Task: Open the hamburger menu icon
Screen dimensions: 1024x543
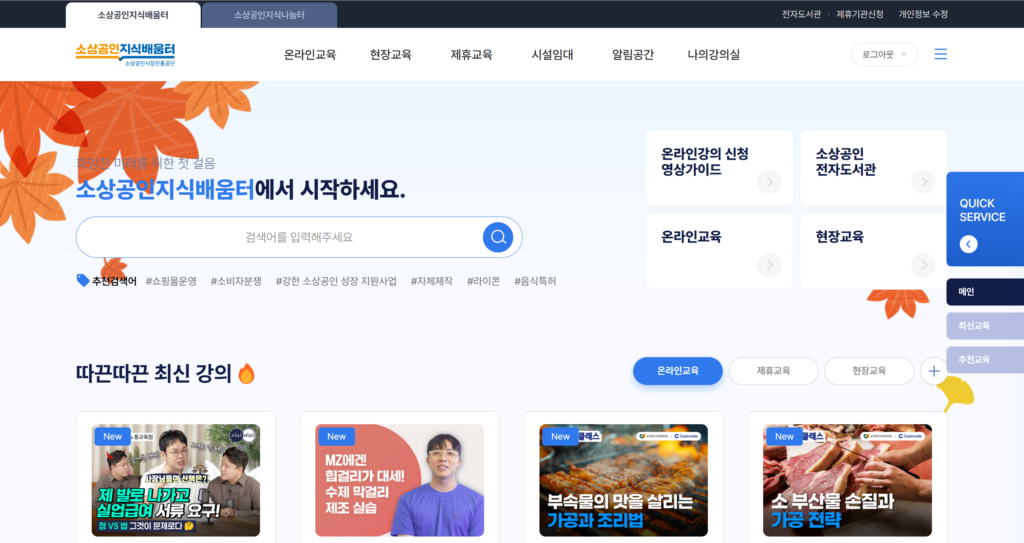Action: [x=940, y=54]
